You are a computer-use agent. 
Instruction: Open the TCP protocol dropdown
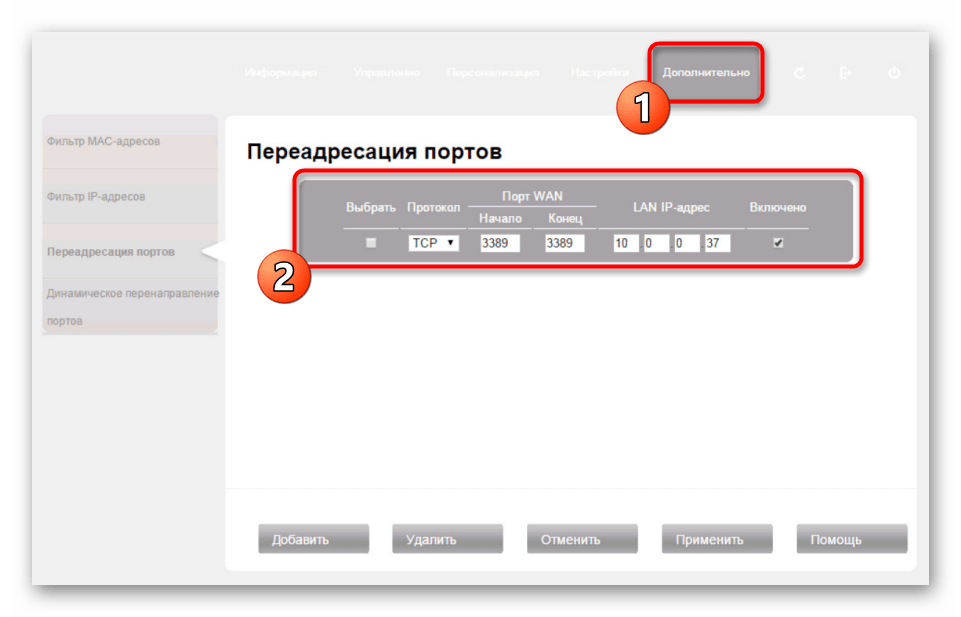coord(433,243)
